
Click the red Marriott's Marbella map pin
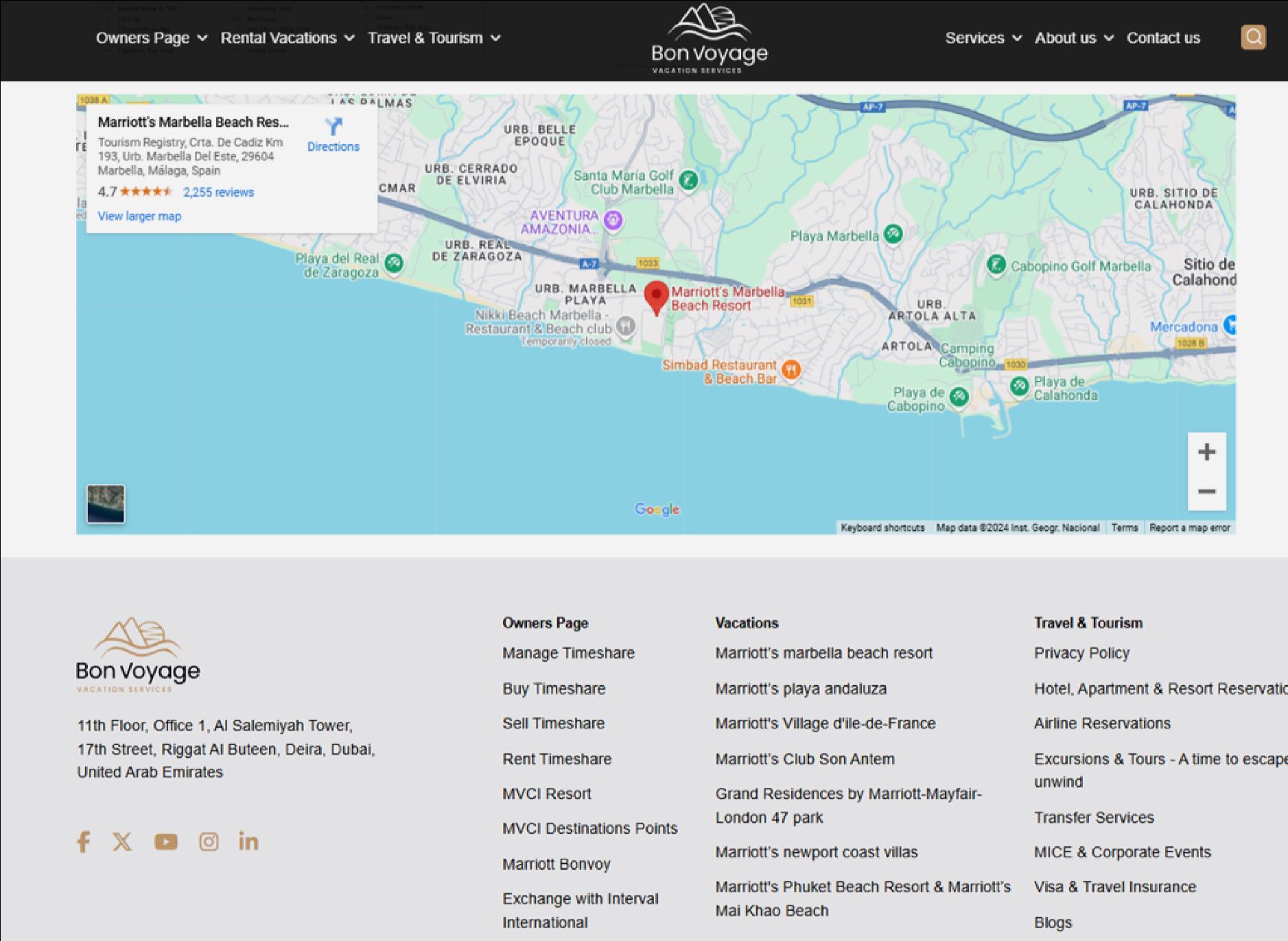[657, 298]
